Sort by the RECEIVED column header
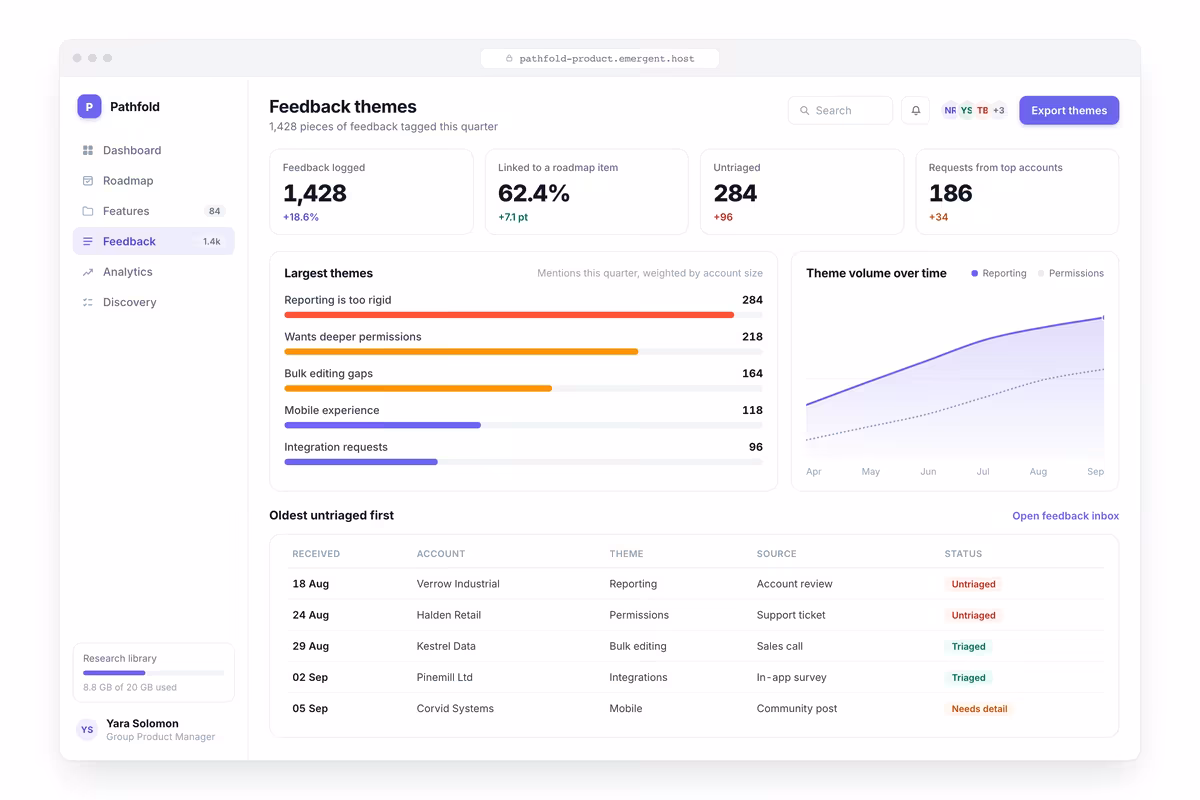This screenshot has width=1200, height=800. 316,554
